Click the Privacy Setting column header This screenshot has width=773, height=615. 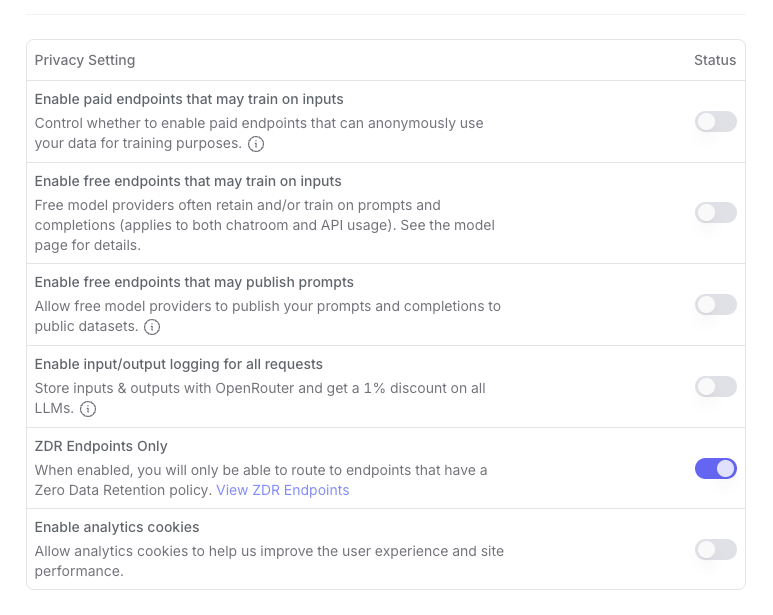[85, 60]
